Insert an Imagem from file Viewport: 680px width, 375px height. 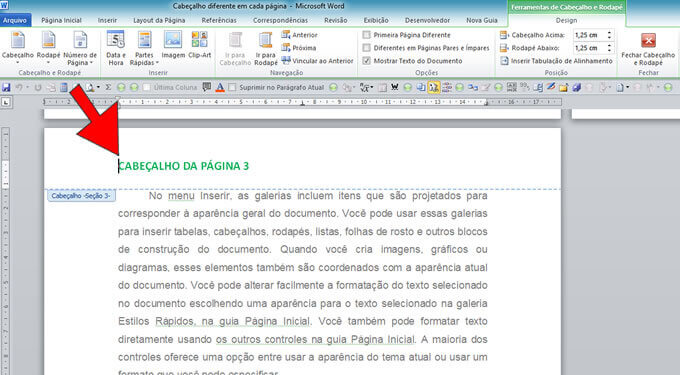coord(173,45)
